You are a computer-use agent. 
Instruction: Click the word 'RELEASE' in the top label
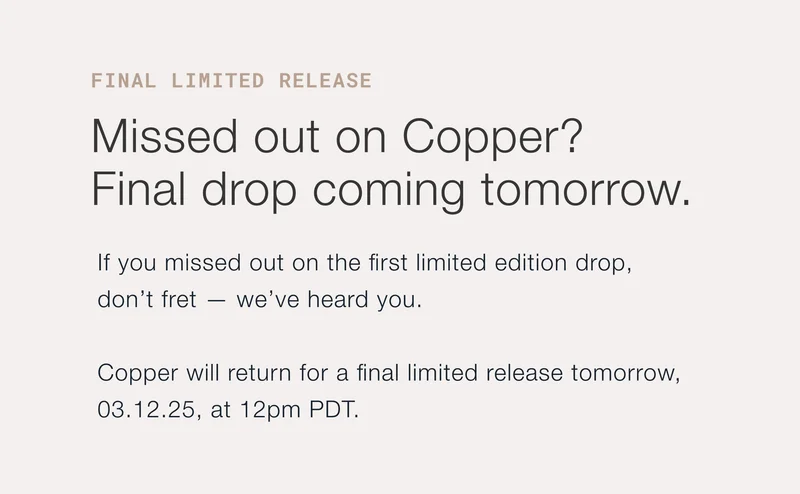click(x=325, y=81)
